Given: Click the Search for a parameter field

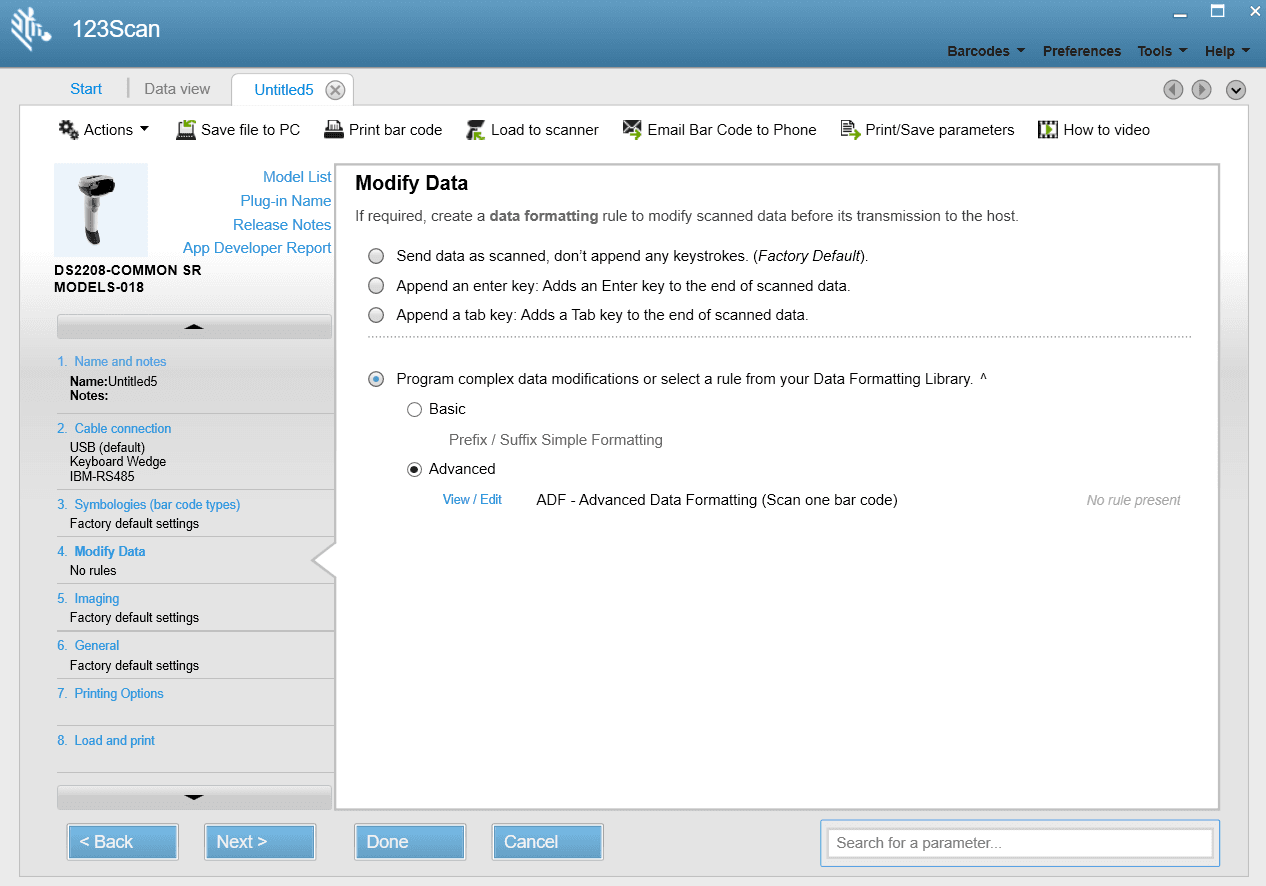Looking at the screenshot, I should click(1019, 843).
